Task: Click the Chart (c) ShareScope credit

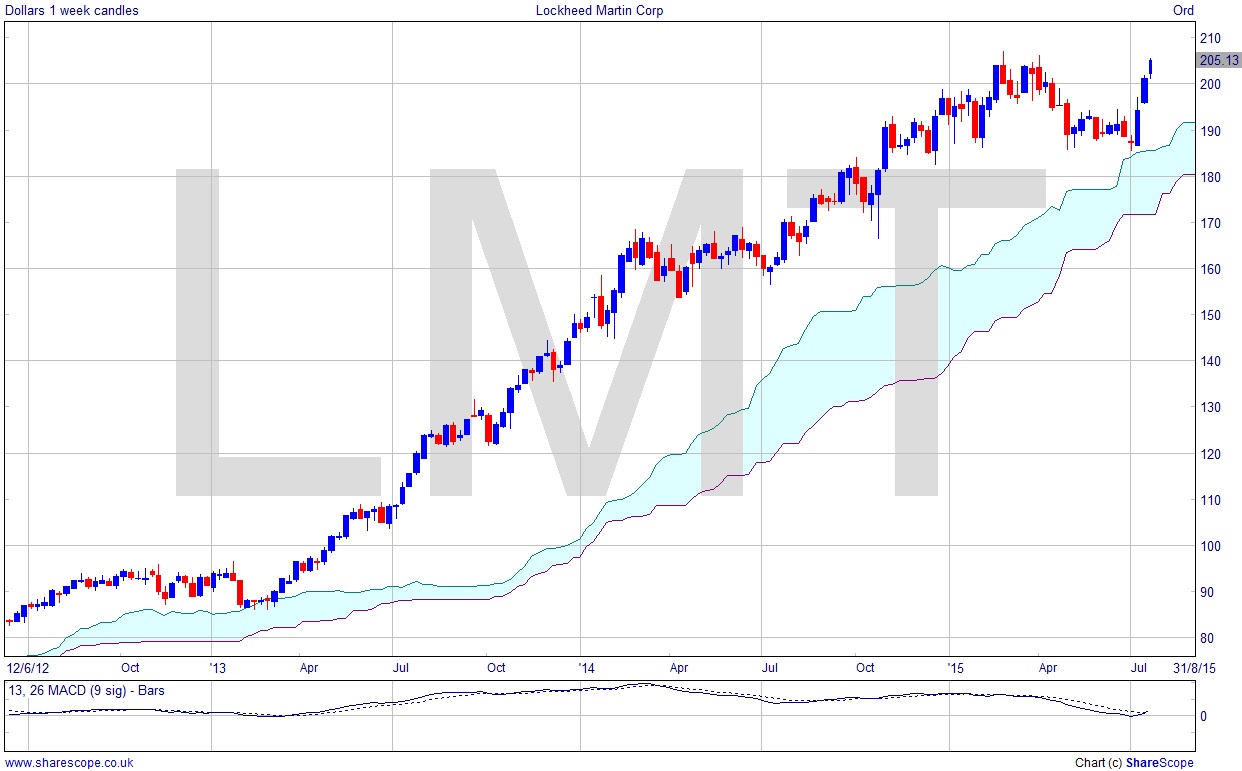Action: [1134, 763]
